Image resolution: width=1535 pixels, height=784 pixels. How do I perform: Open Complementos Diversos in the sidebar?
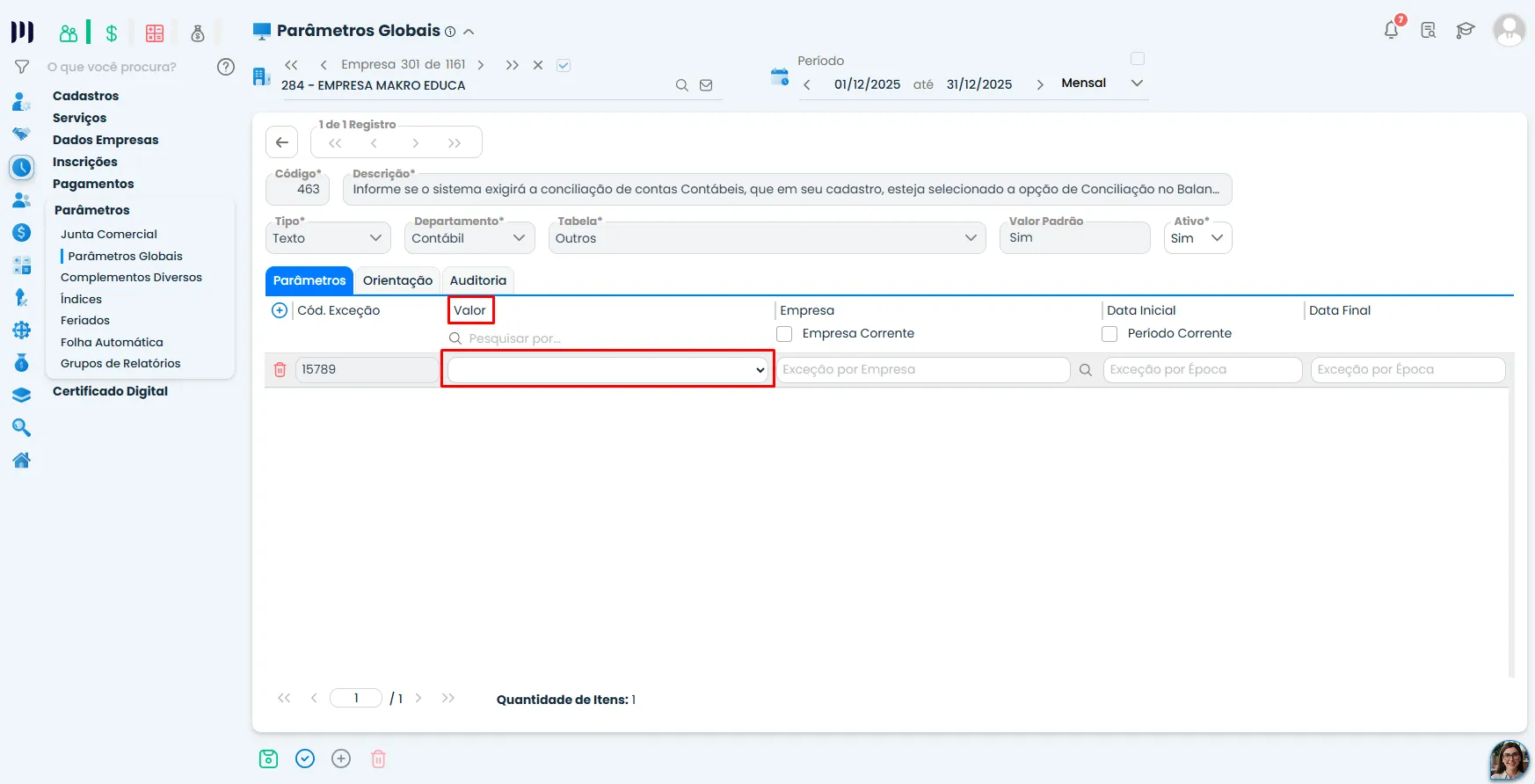131,278
